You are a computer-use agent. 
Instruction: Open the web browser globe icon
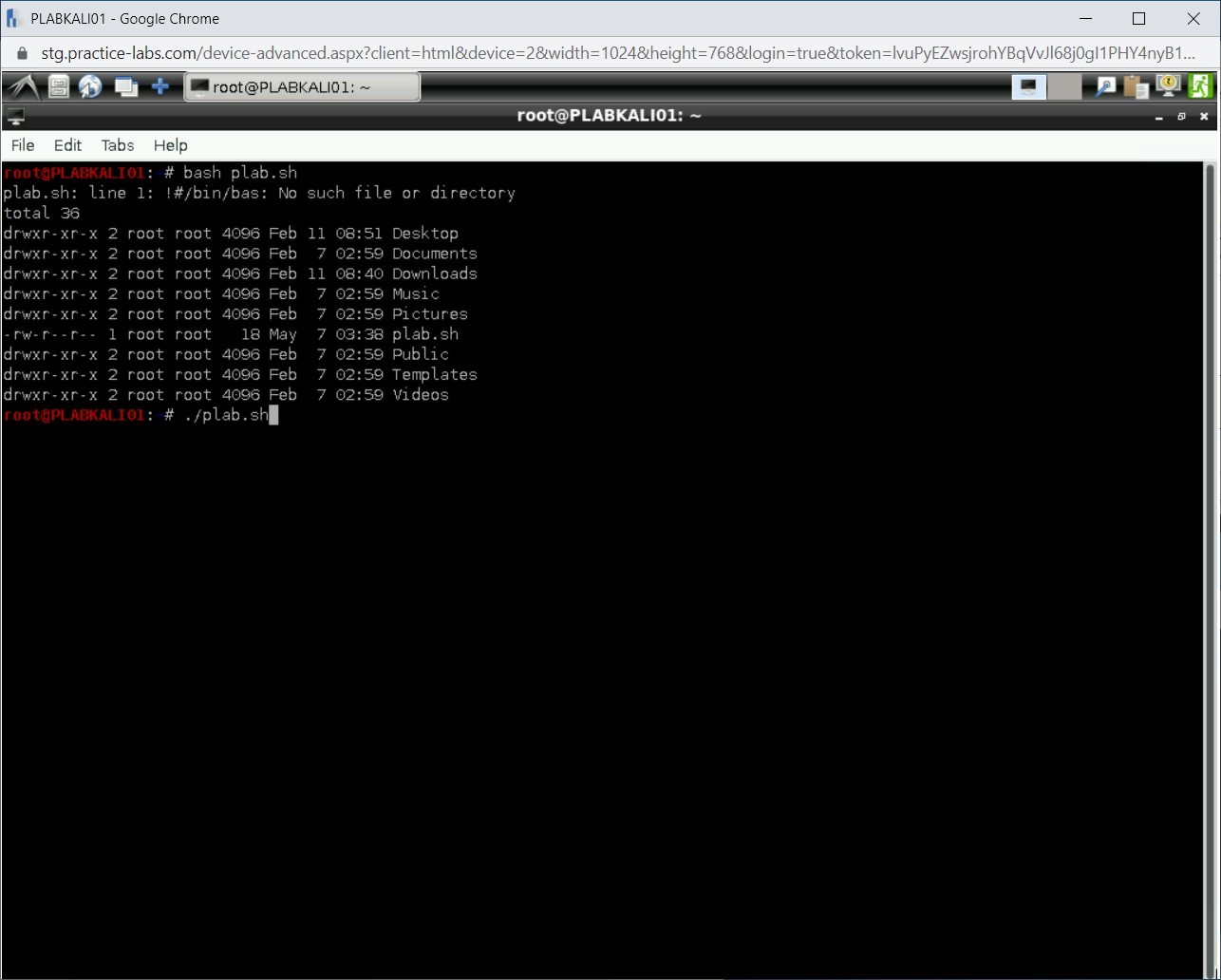tap(91, 87)
